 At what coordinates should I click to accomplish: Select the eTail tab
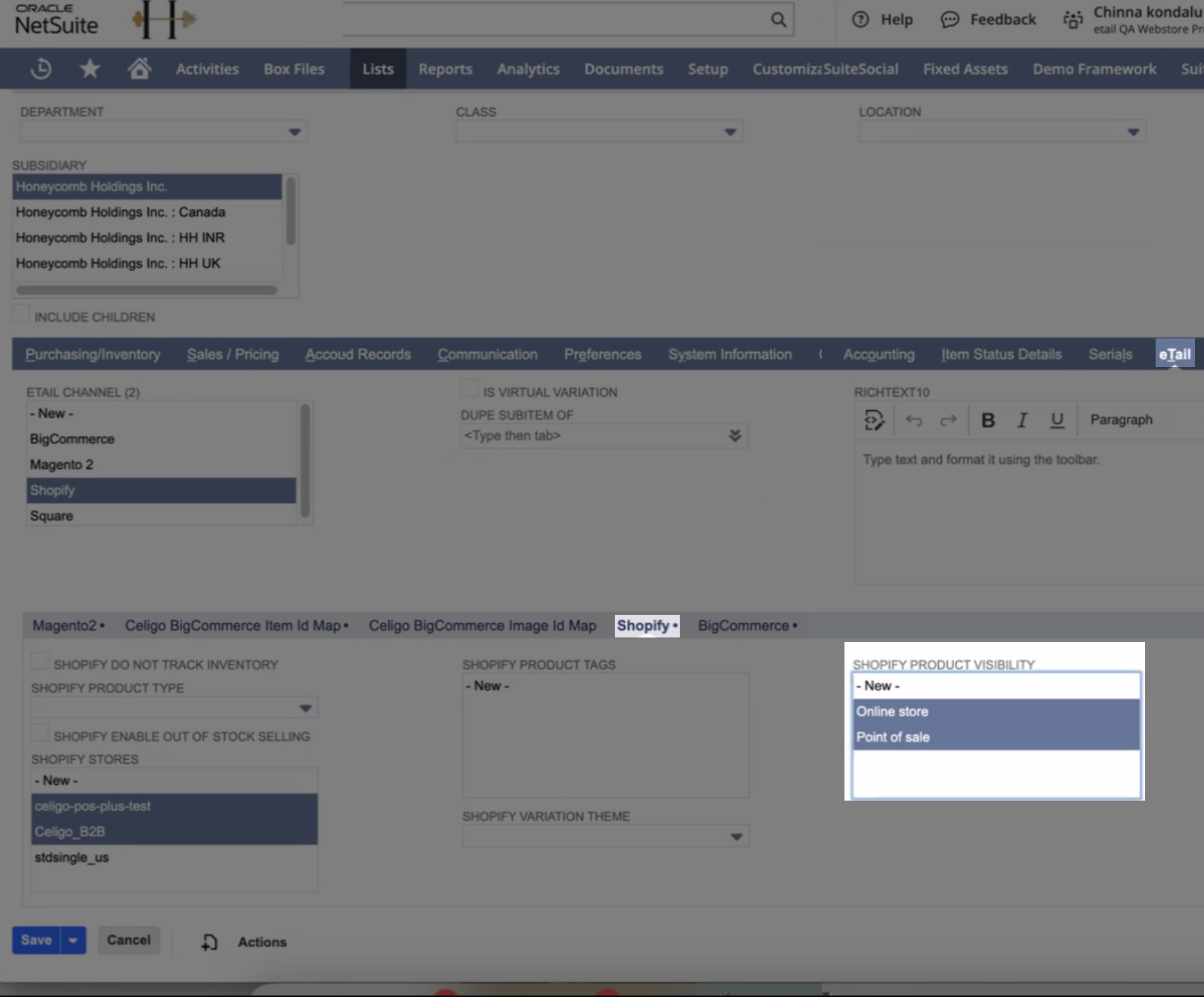click(x=1175, y=354)
